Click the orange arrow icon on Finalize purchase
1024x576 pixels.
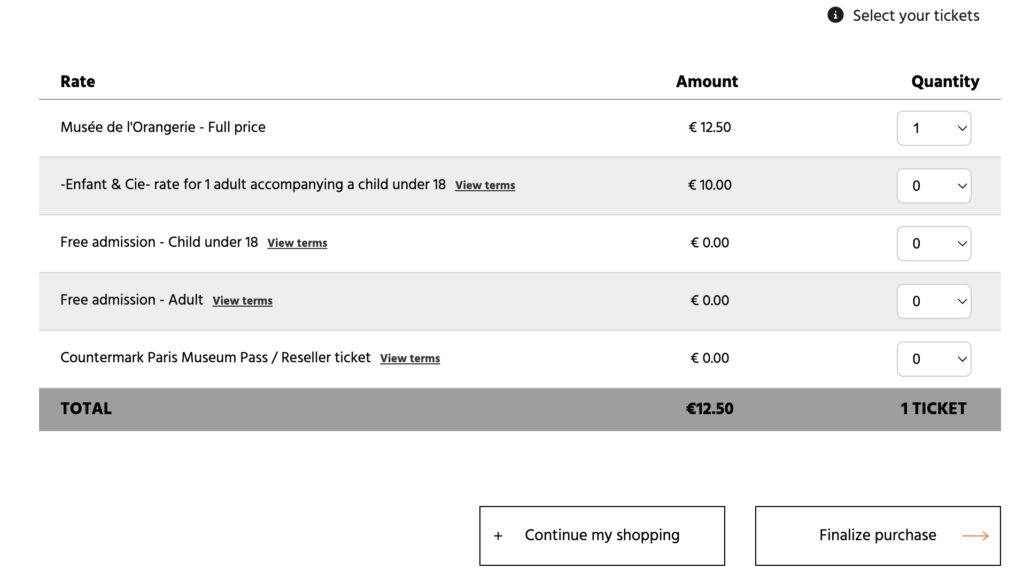click(x=975, y=536)
